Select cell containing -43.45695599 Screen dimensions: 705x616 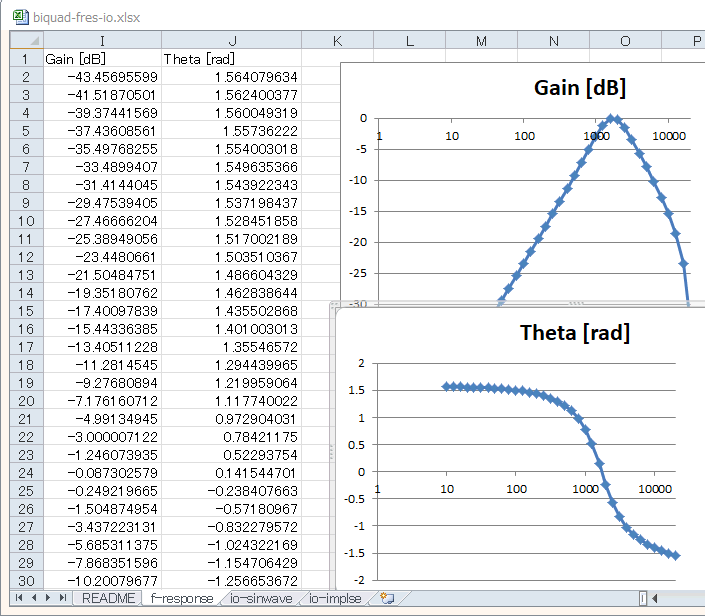[102, 76]
